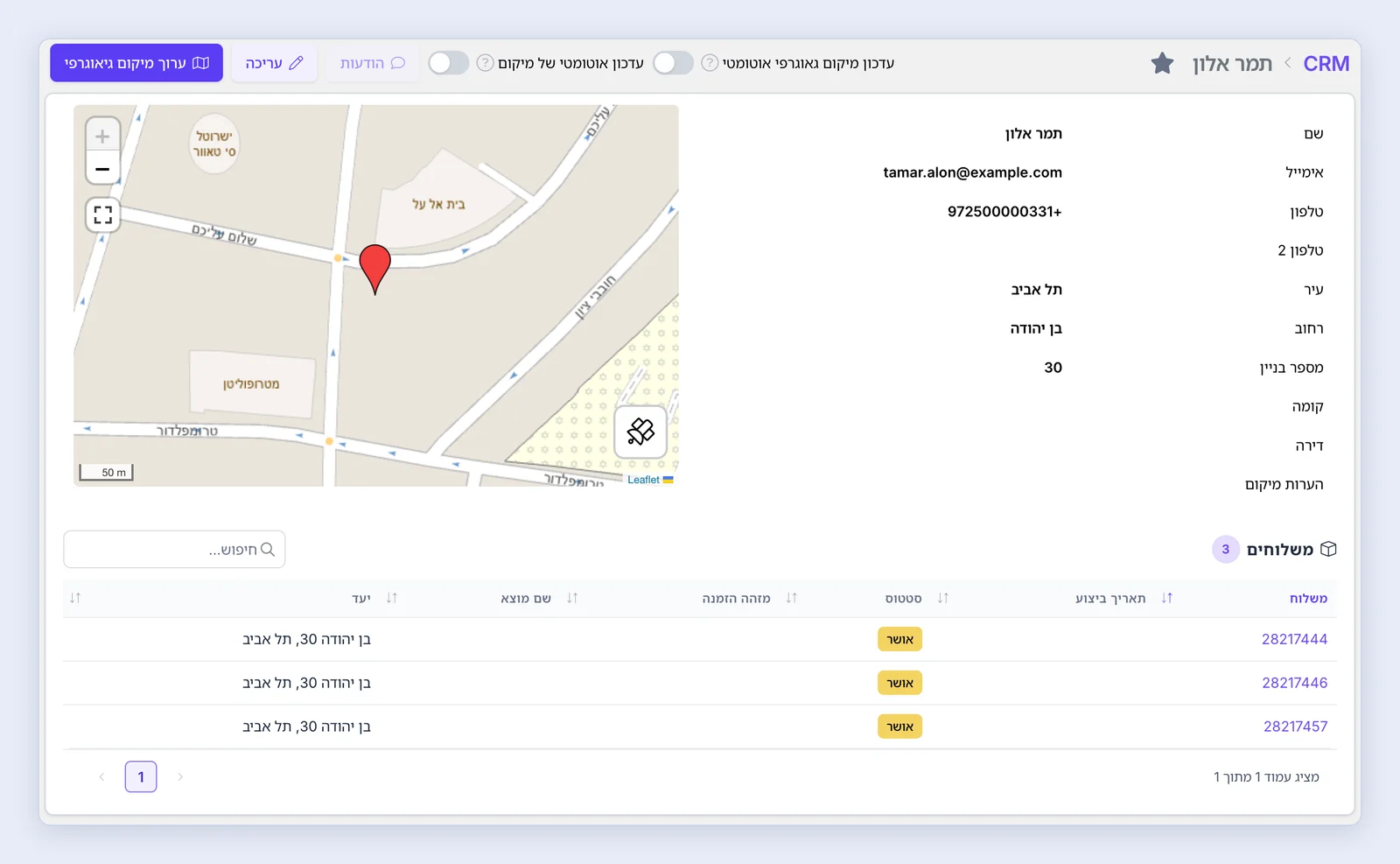This screenshot has height=864, width=1400.
Task: Click the הודעות messages button
Action: (372, 63)
